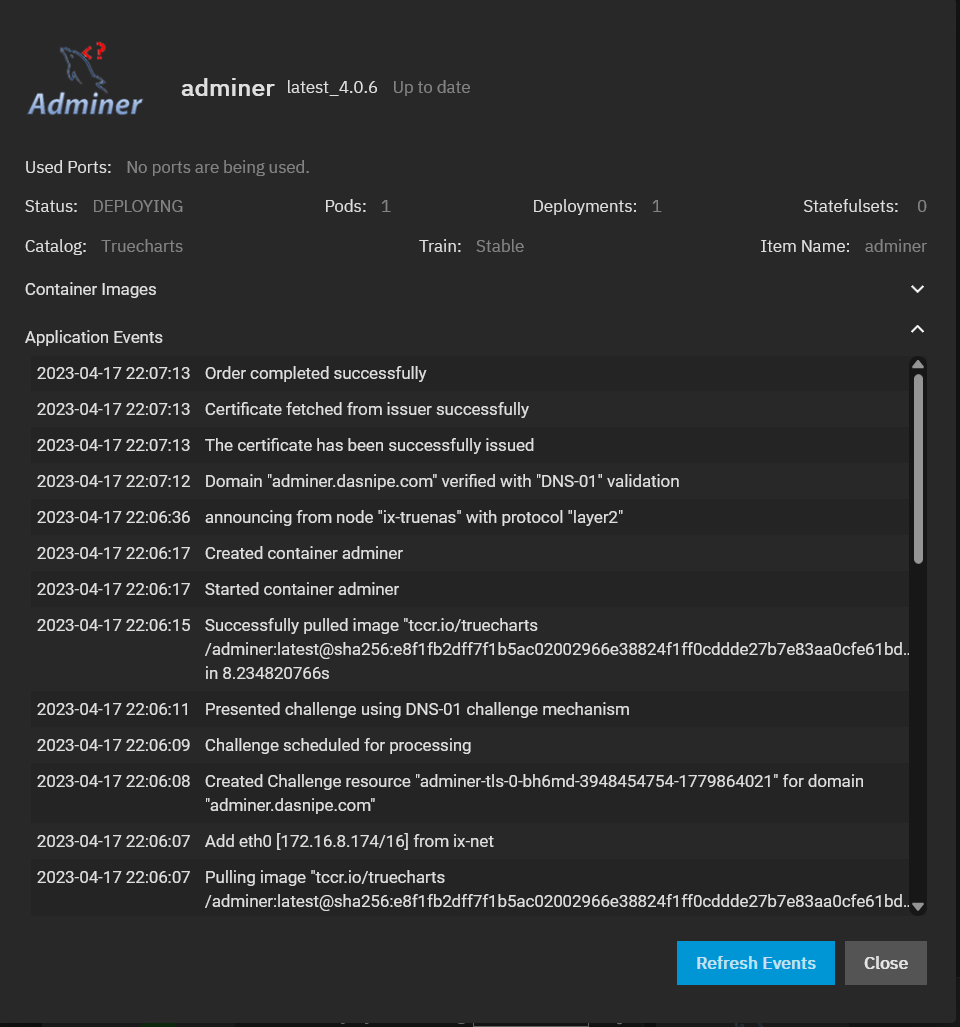Click the latest_4.0.6 version label
The height and width of the screenshot is (1027, 960).
[x=332, y=87]
